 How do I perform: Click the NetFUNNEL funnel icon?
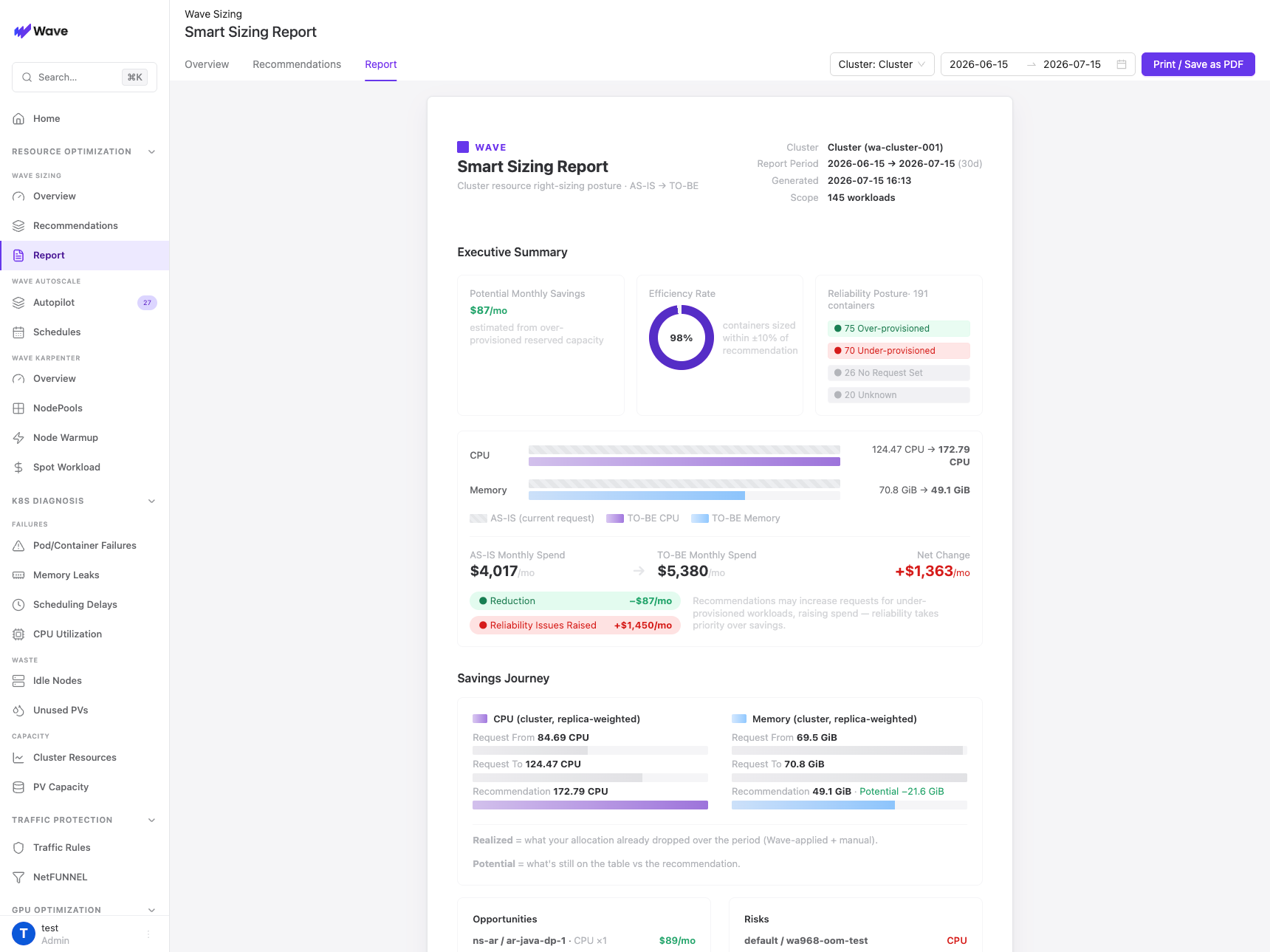[x=18, y=877]
